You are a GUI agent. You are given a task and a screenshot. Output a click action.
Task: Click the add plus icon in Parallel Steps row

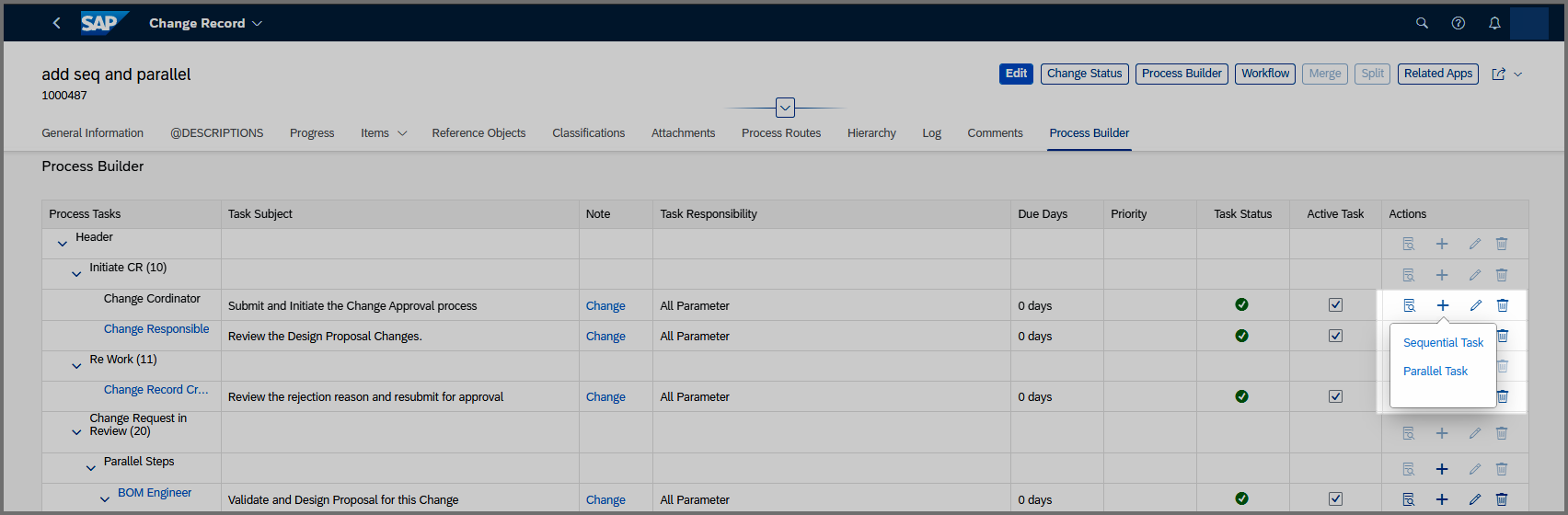click(1442, 469)
